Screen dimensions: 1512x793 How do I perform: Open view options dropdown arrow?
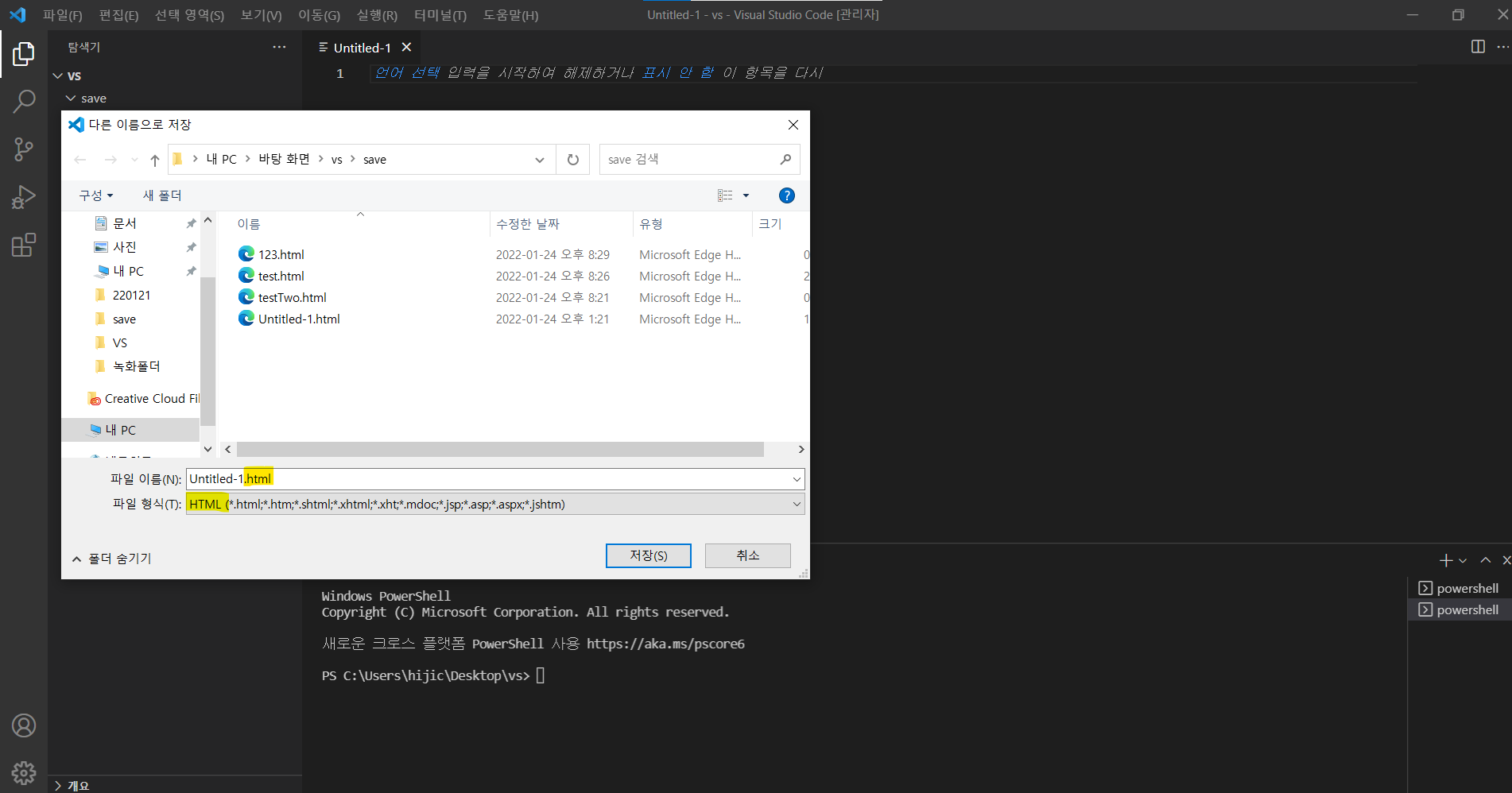tap(746, 195)
